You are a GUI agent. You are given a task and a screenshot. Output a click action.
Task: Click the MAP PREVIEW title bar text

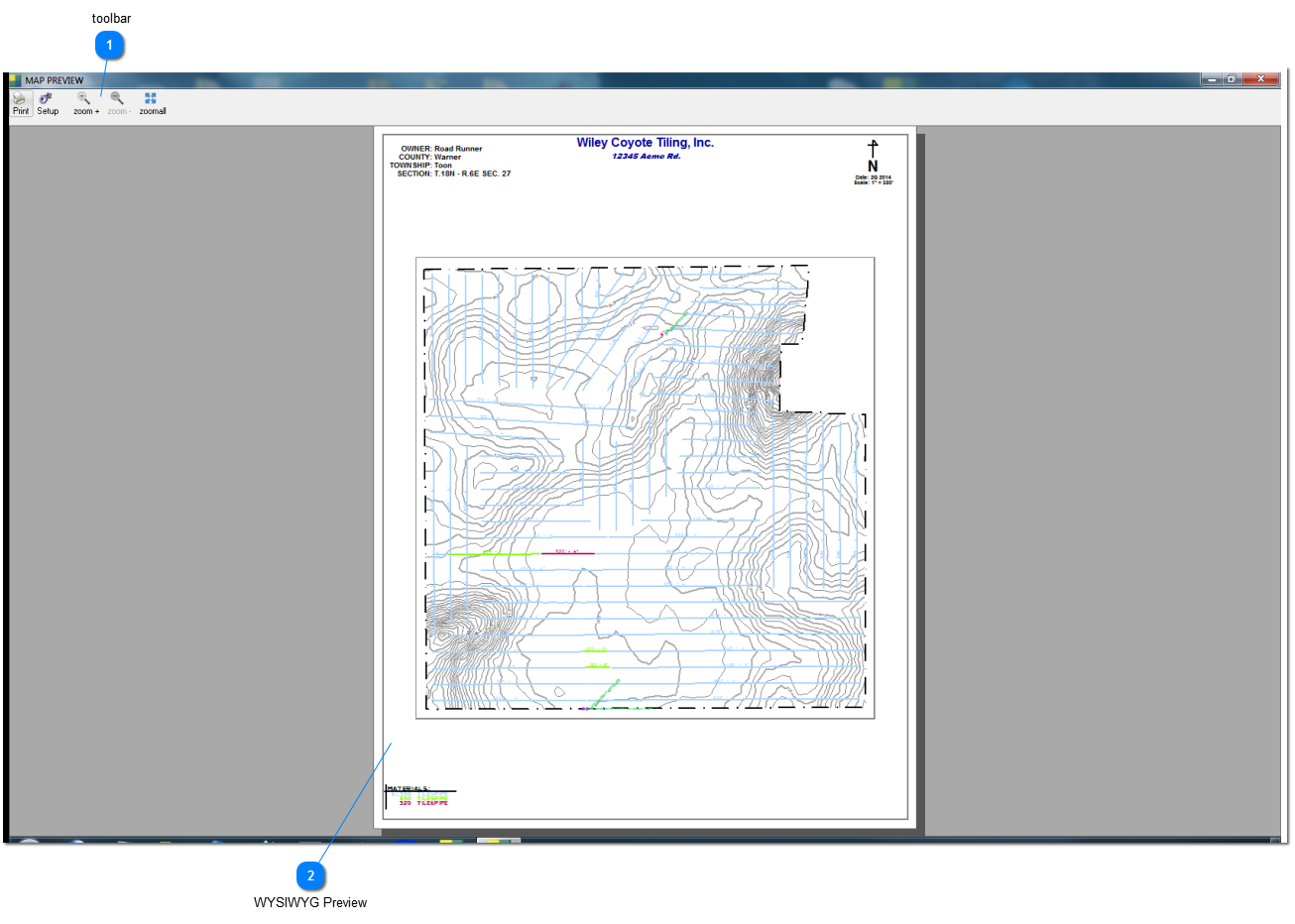tap(56, 79)
